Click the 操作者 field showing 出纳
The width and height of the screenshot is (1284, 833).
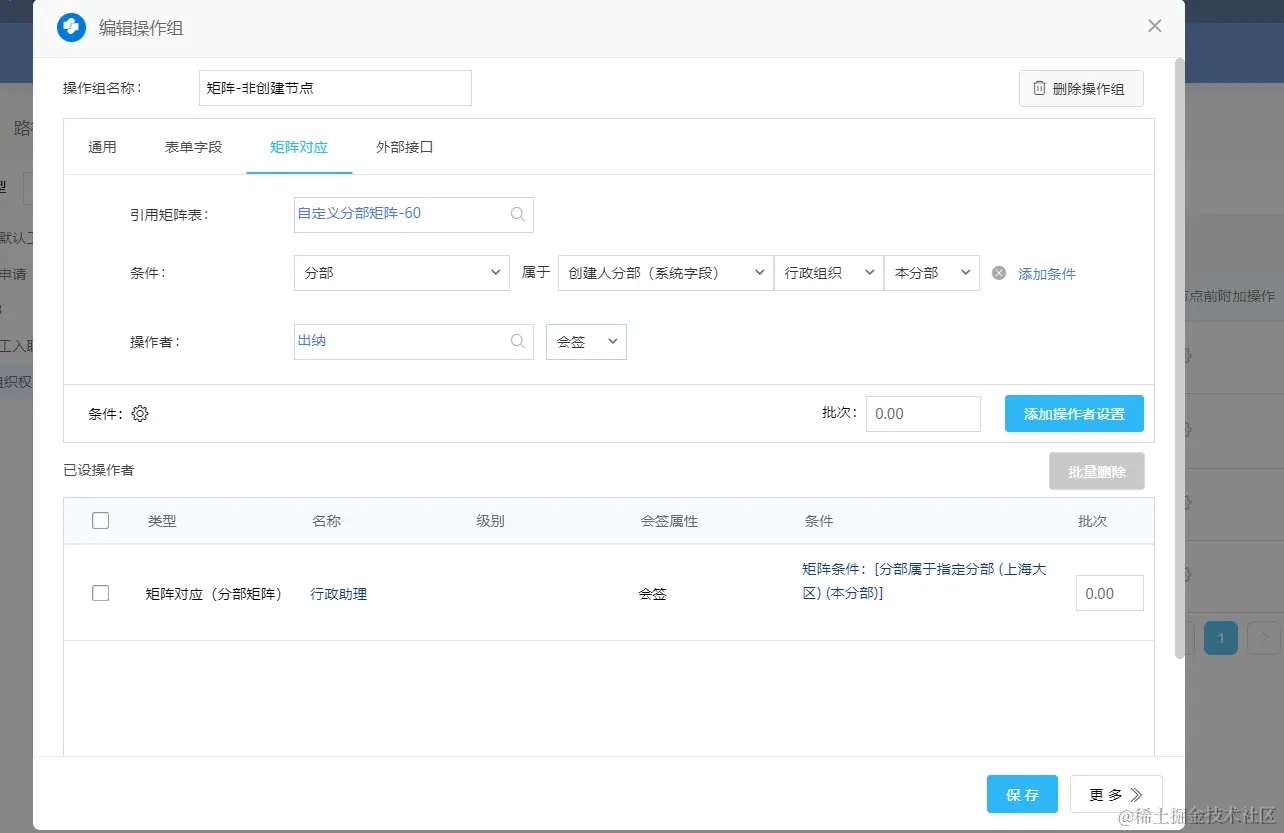coord(414,341)
